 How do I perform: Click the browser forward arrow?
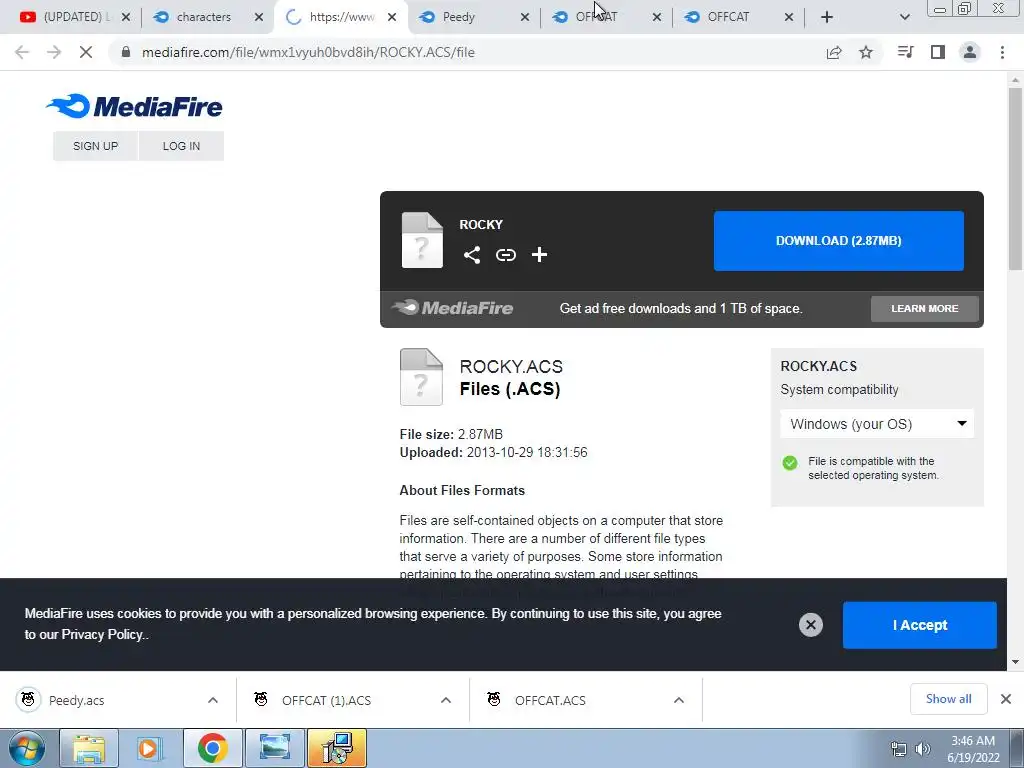[x=54, y=52]
